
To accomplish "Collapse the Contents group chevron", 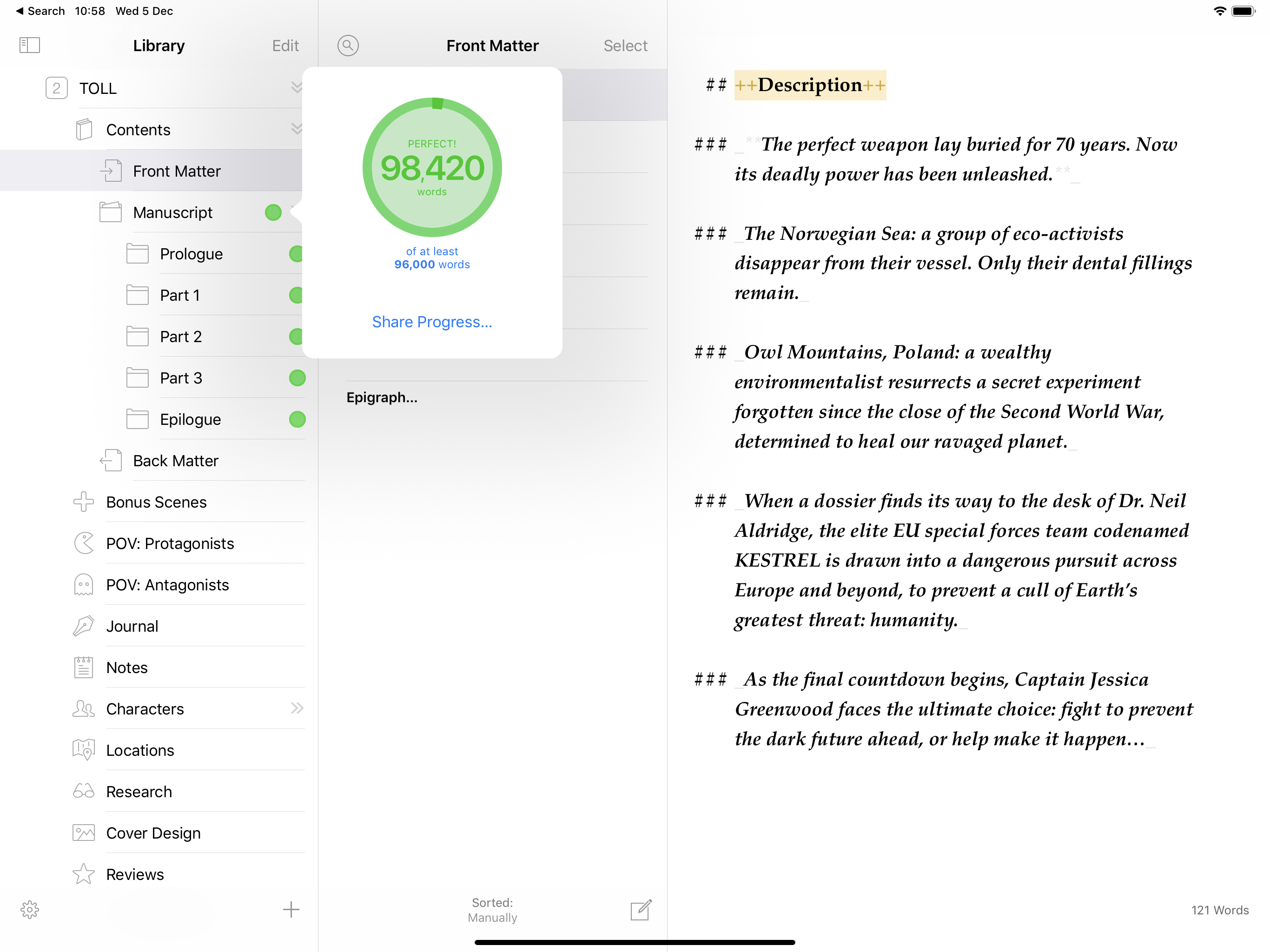I will coord(296,129).
